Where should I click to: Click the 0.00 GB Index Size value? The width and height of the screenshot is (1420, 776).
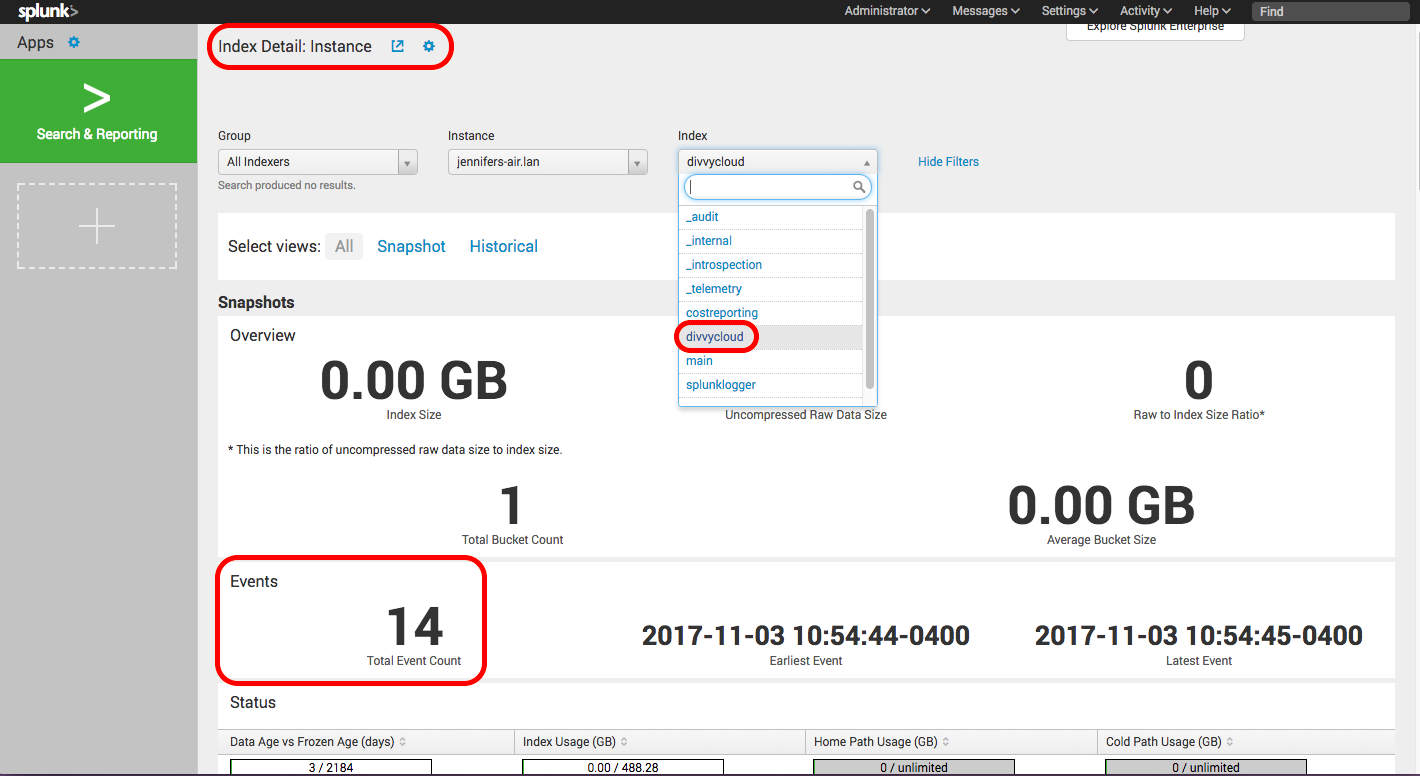(414, 381)
